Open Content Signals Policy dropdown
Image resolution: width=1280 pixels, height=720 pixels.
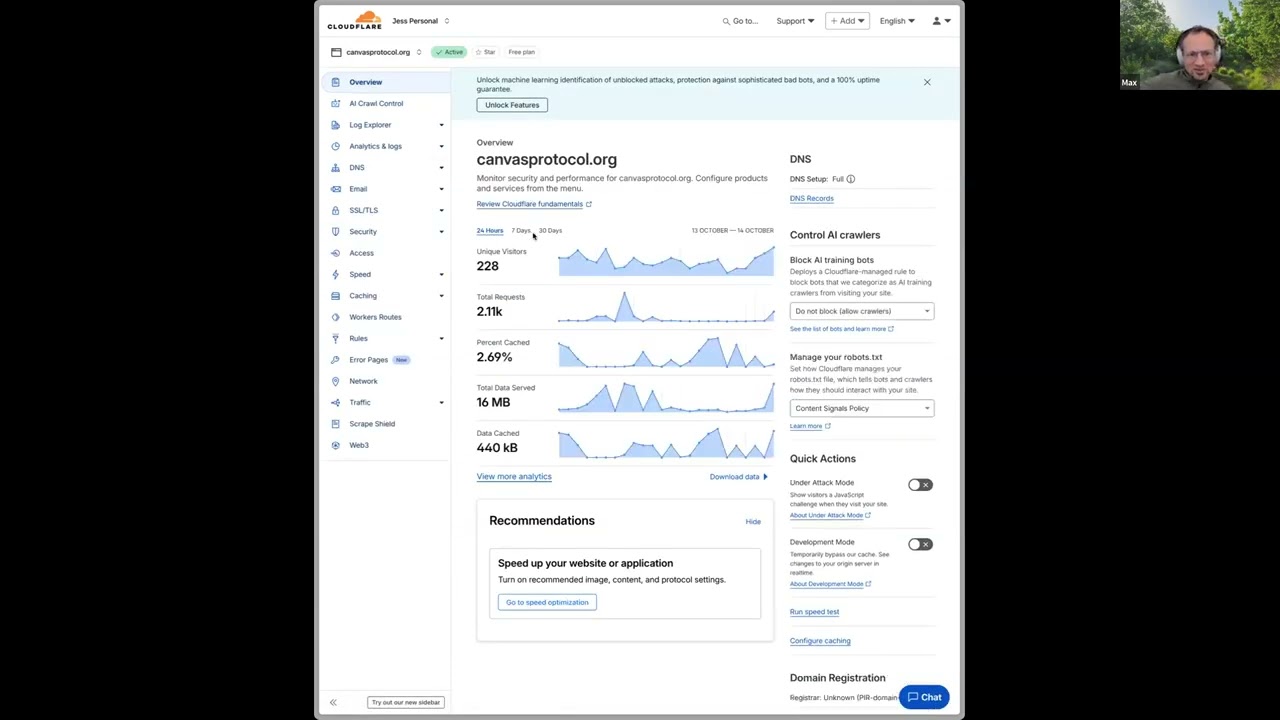click(862, 408)
